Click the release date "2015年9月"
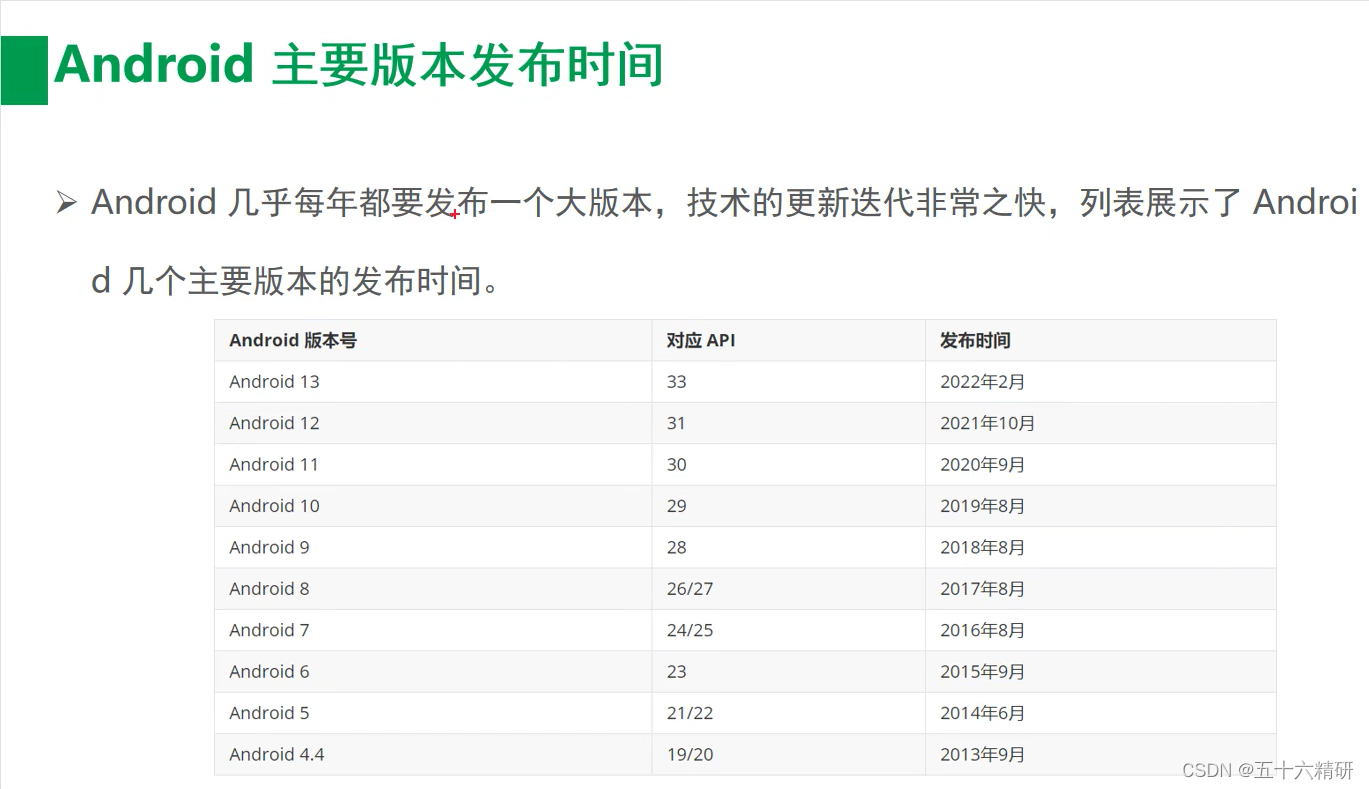This screenshot has width=1369, height=789. (x=983, y=672)
